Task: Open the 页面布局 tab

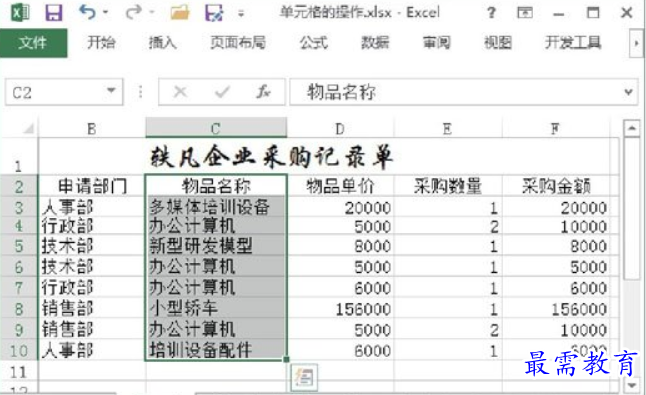Action: pyautogui.click(x=238, y=42)
